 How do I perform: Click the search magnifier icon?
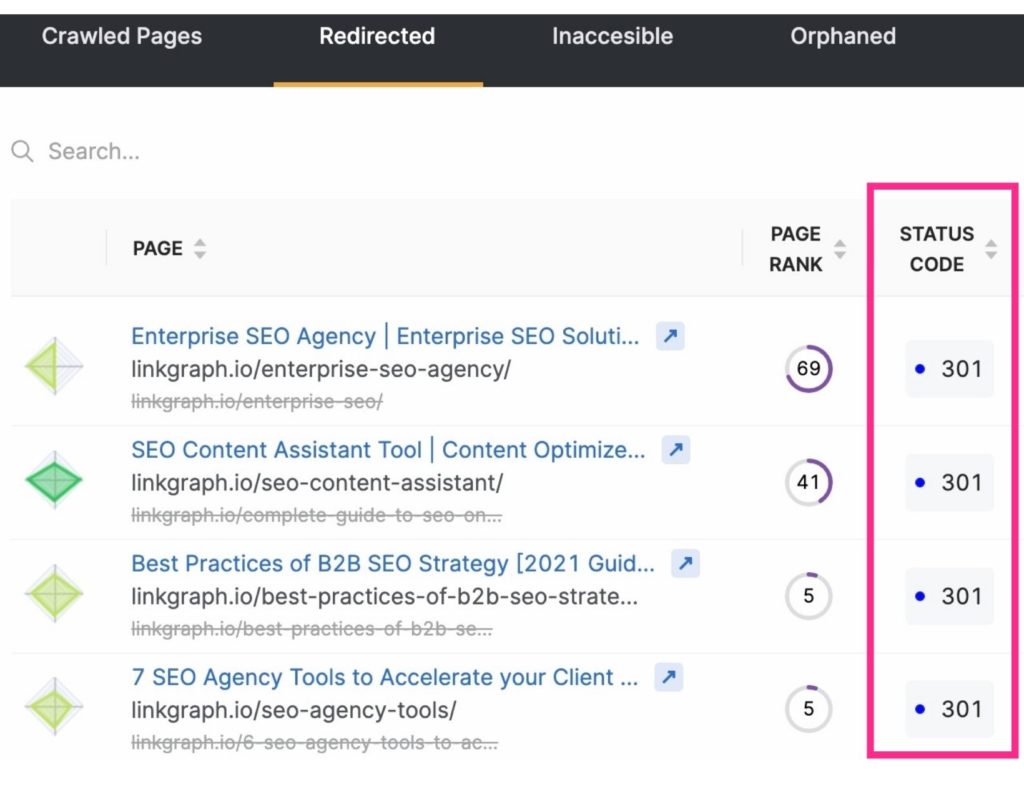click(22, 152)
